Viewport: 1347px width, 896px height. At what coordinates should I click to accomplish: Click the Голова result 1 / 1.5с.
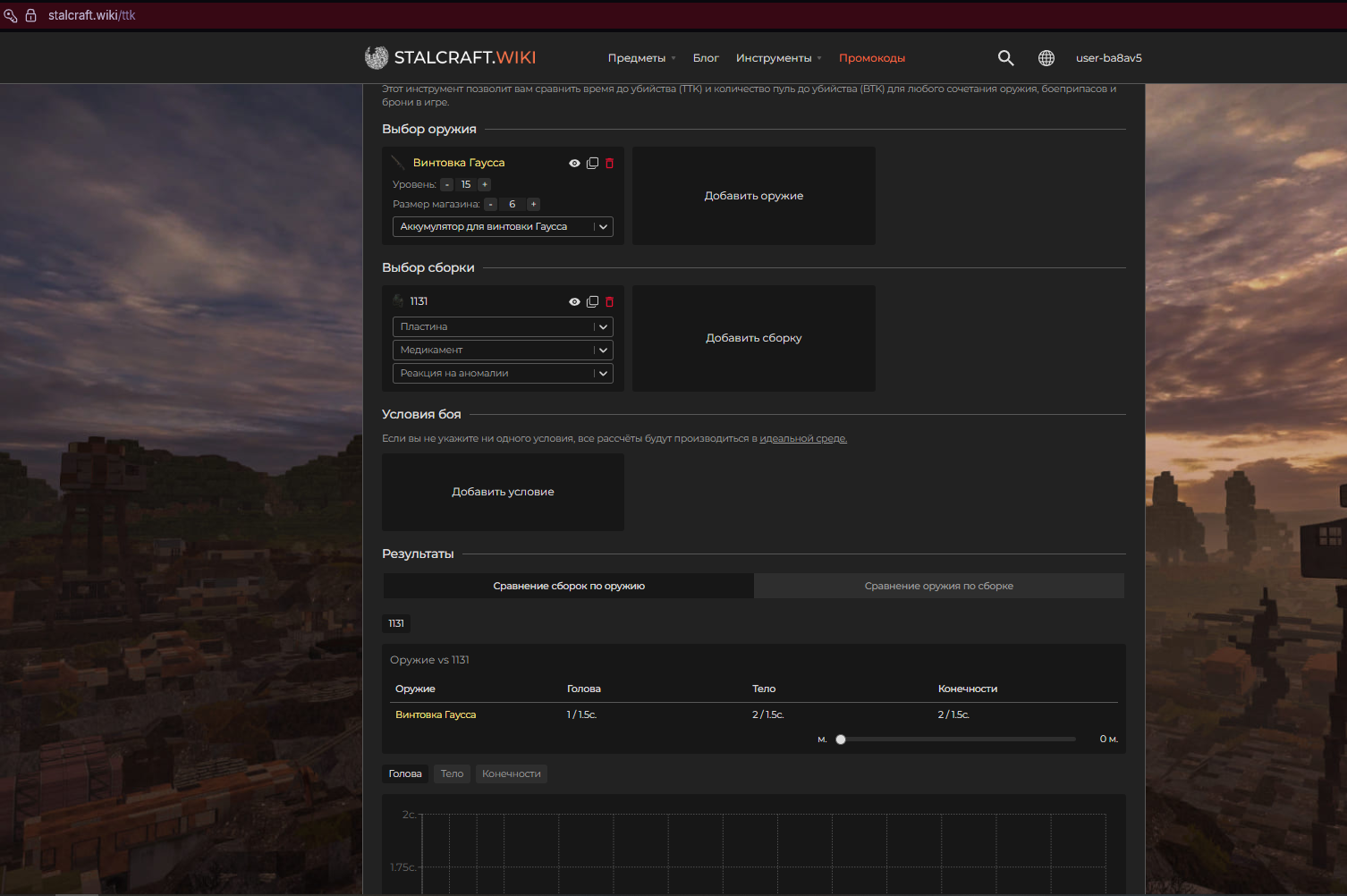(581, 714)
